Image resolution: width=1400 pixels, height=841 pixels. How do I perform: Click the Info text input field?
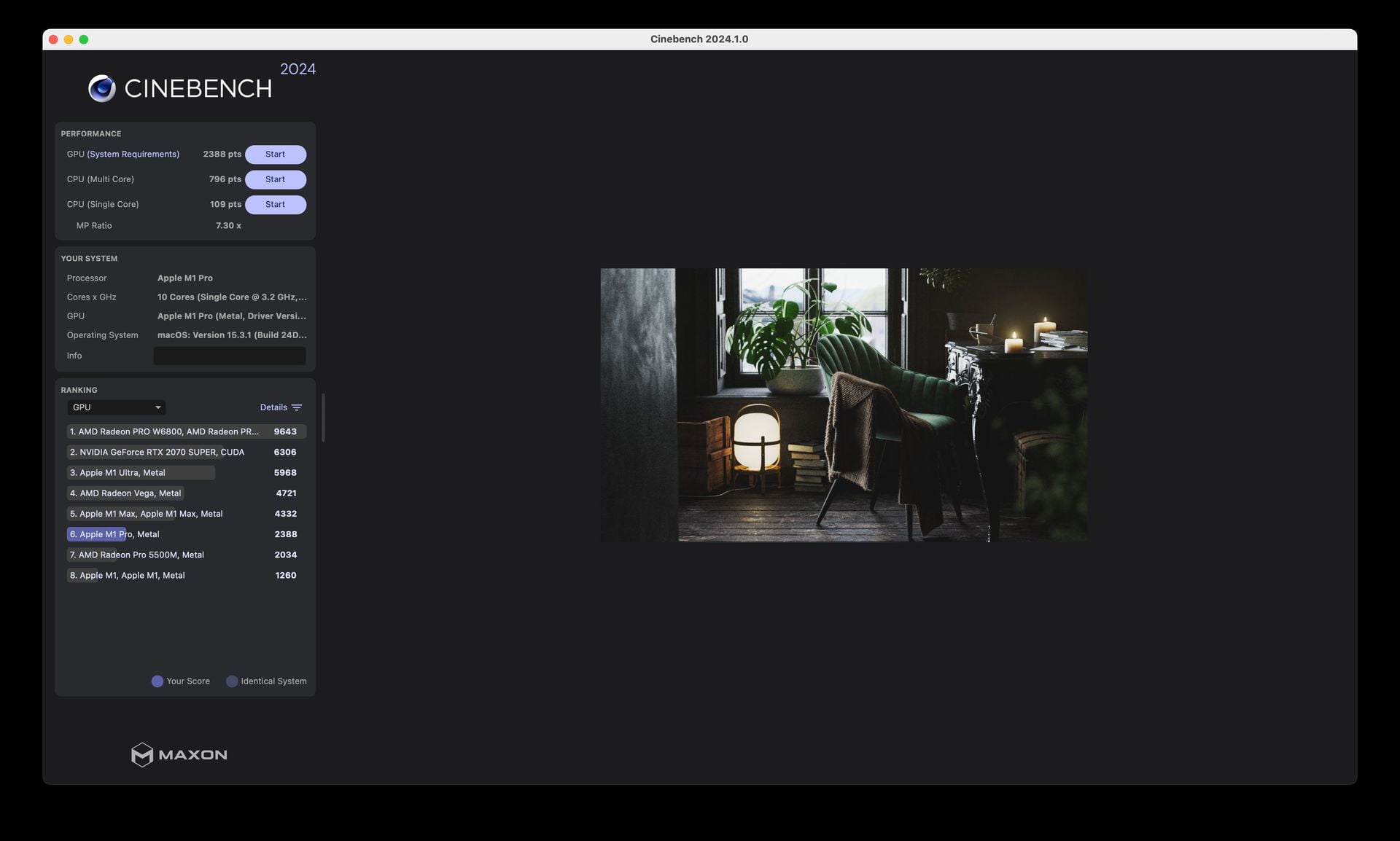230,356
